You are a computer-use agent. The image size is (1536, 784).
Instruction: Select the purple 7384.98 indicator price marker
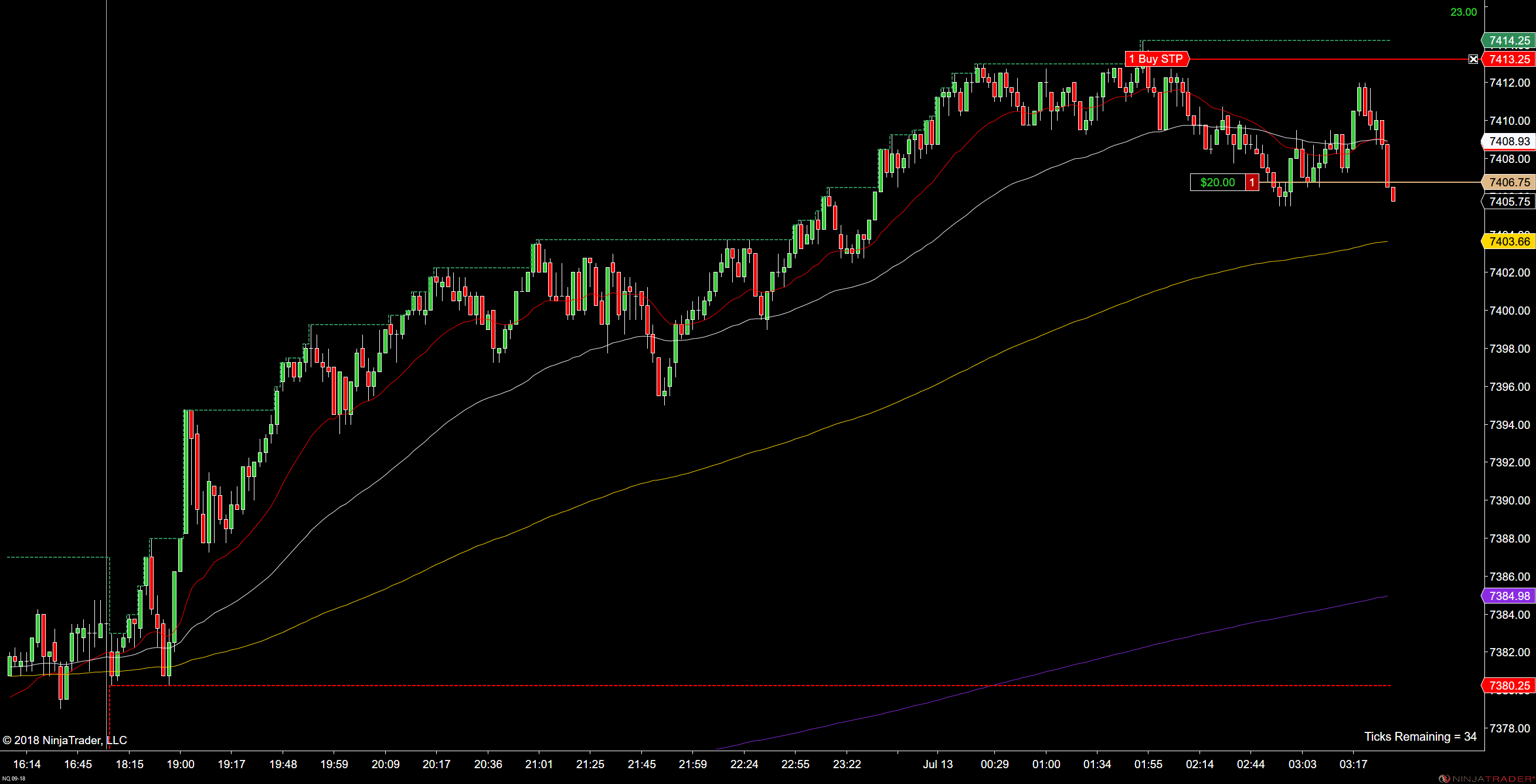pos(1508,596)
